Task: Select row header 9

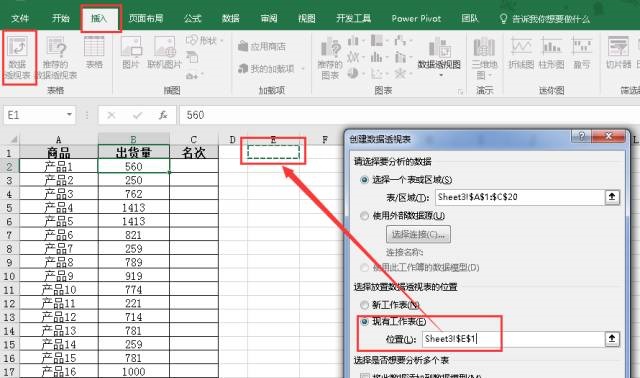Action: (9, 262)
